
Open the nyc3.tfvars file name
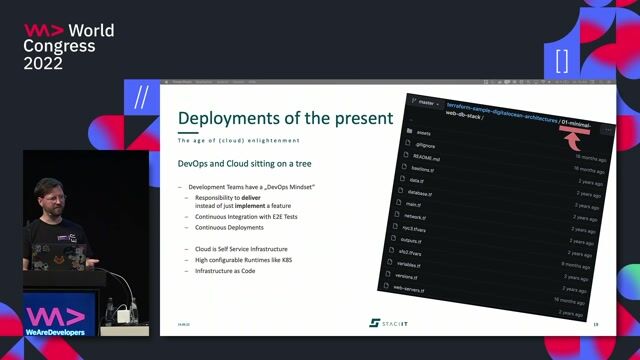pyautogui.click(x=414, y=229)
